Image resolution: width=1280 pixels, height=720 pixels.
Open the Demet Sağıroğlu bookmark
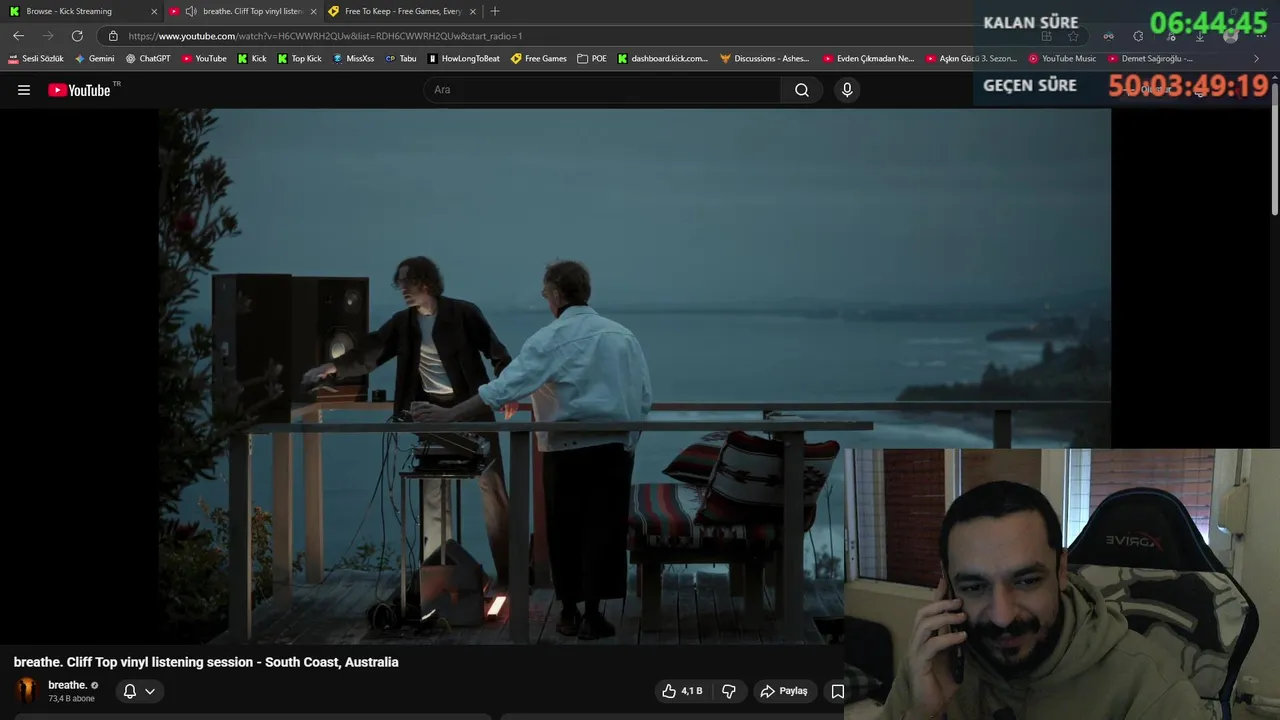[x=1150, y=58]
